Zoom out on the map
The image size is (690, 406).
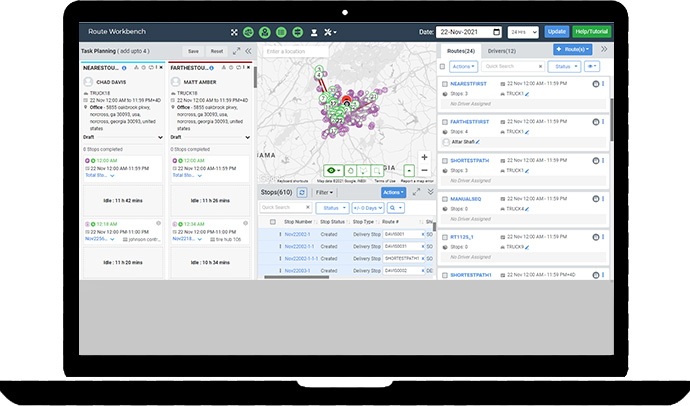coord(424,171)
